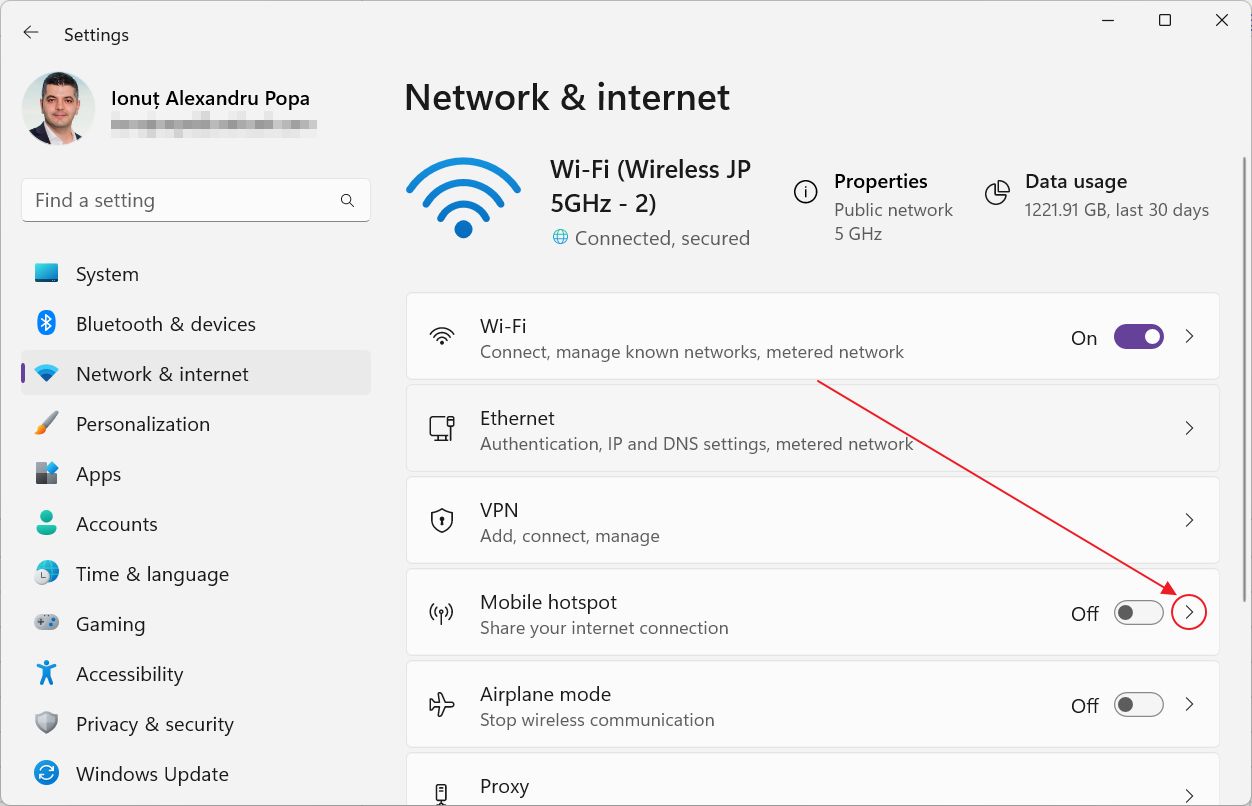1252x806 pixels.
Task: Expand the Mobile hotspot chevron
Action: pos(1189,612)
